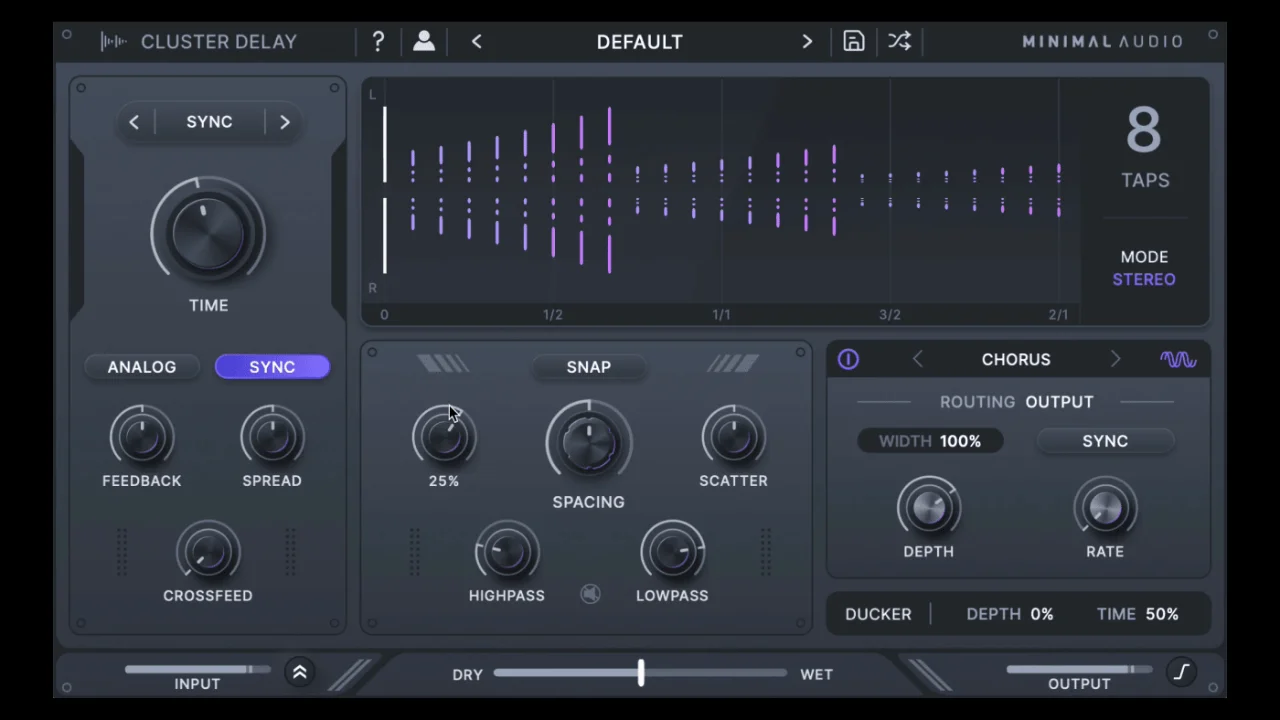Click the SPACING knob

click(589, 443)
